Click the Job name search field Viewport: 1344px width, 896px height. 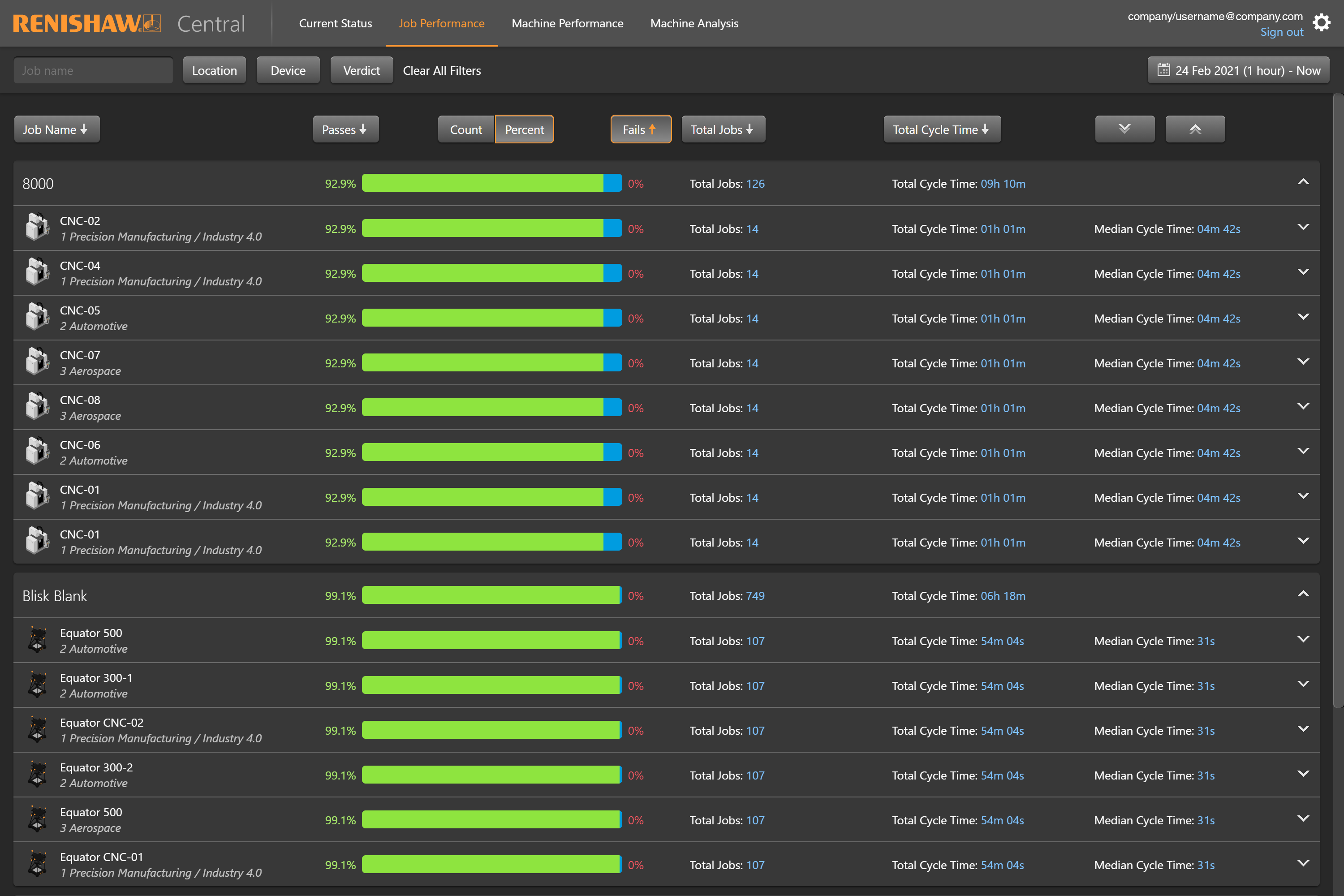[x=93, y=70]
